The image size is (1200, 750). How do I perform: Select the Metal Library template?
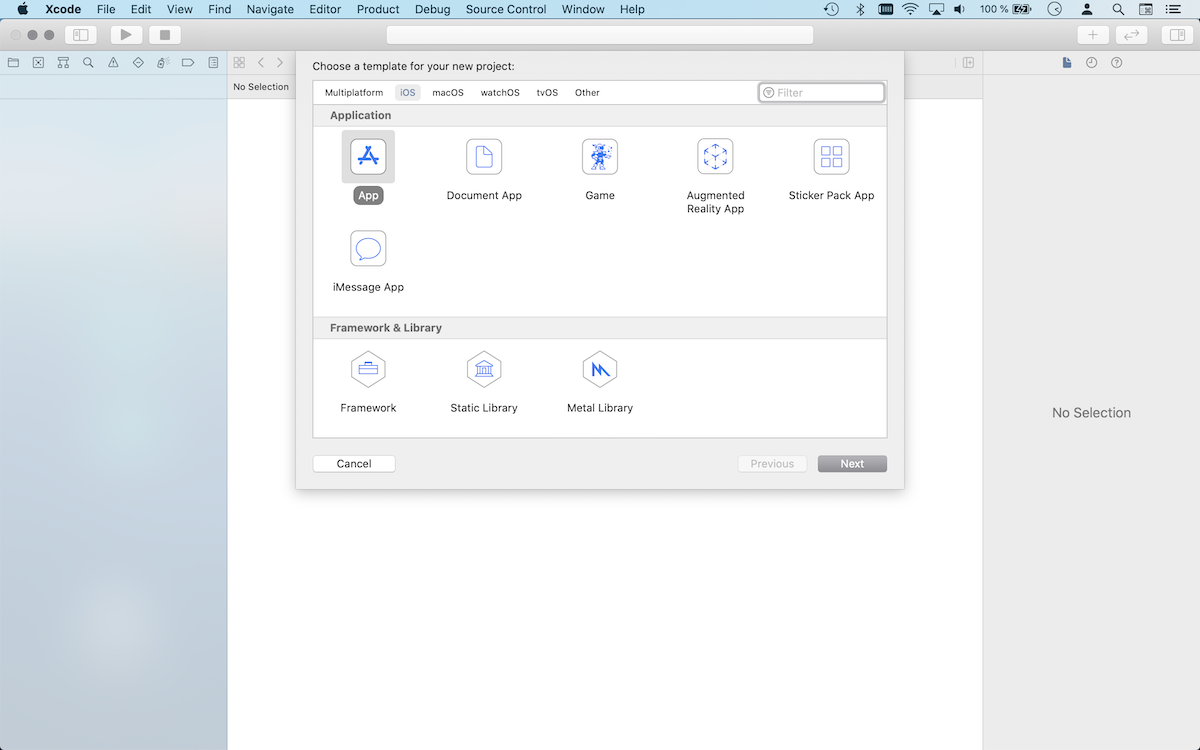(599, 368)
